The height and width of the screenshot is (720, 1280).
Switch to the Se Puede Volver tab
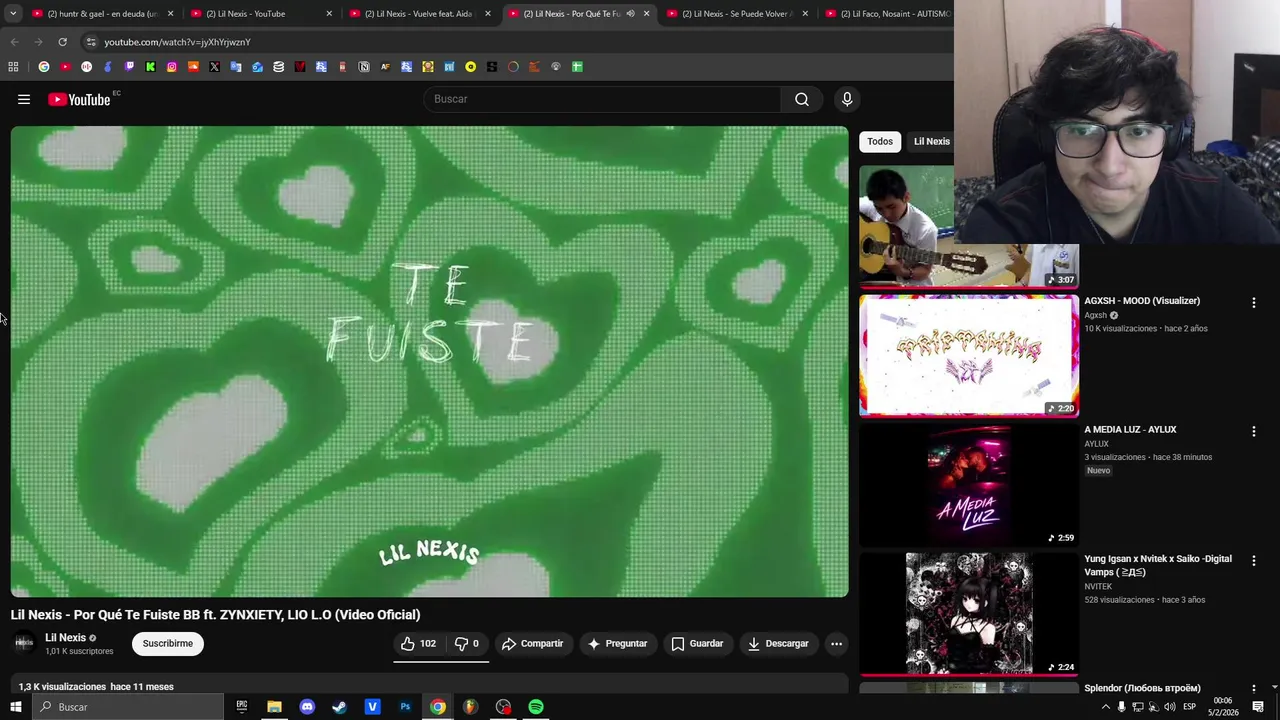pyautogui.click(x=738, y=14)
